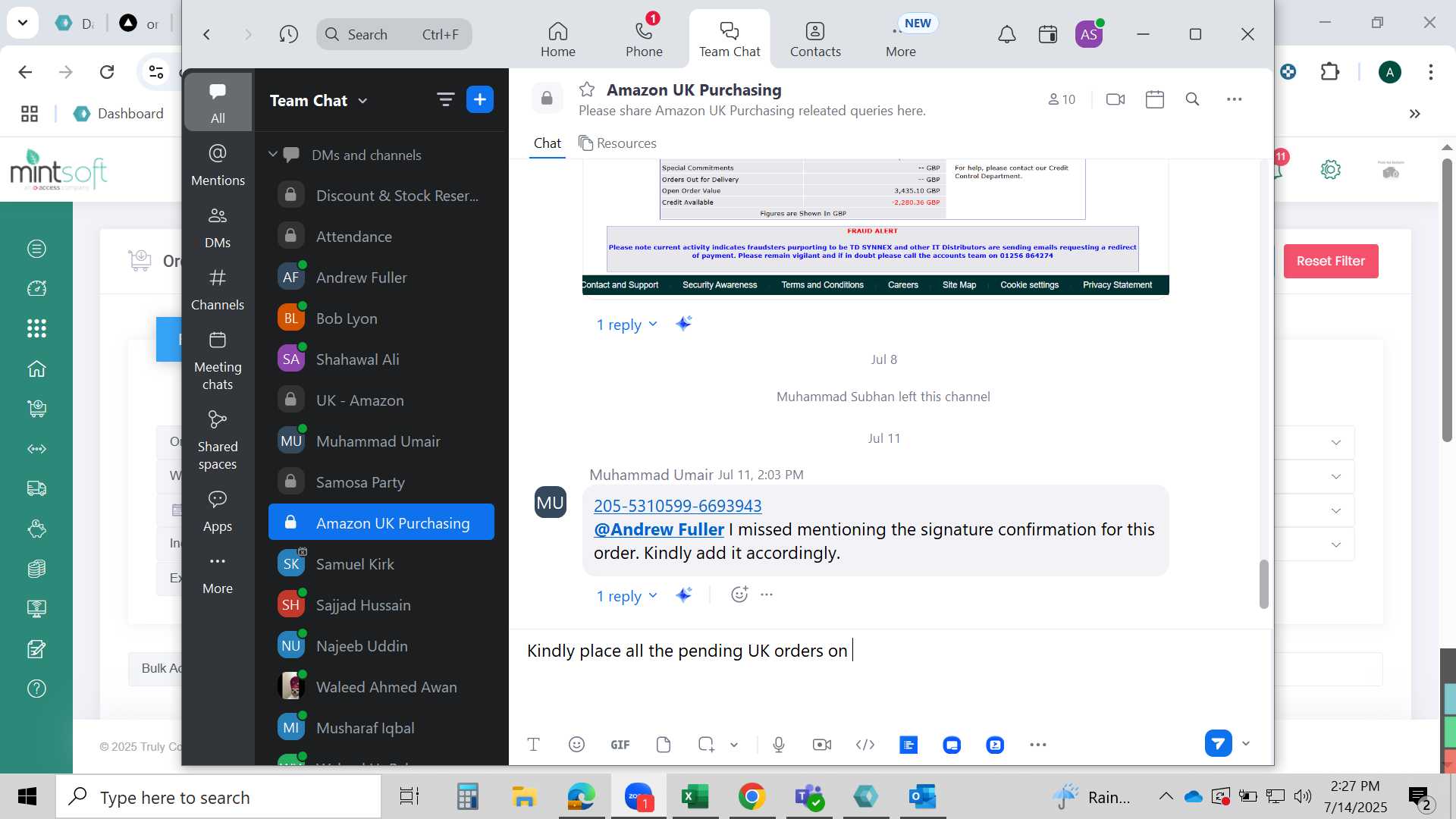
Task: Select the Chat tab in channel
Action: click(x=548, y=143)
